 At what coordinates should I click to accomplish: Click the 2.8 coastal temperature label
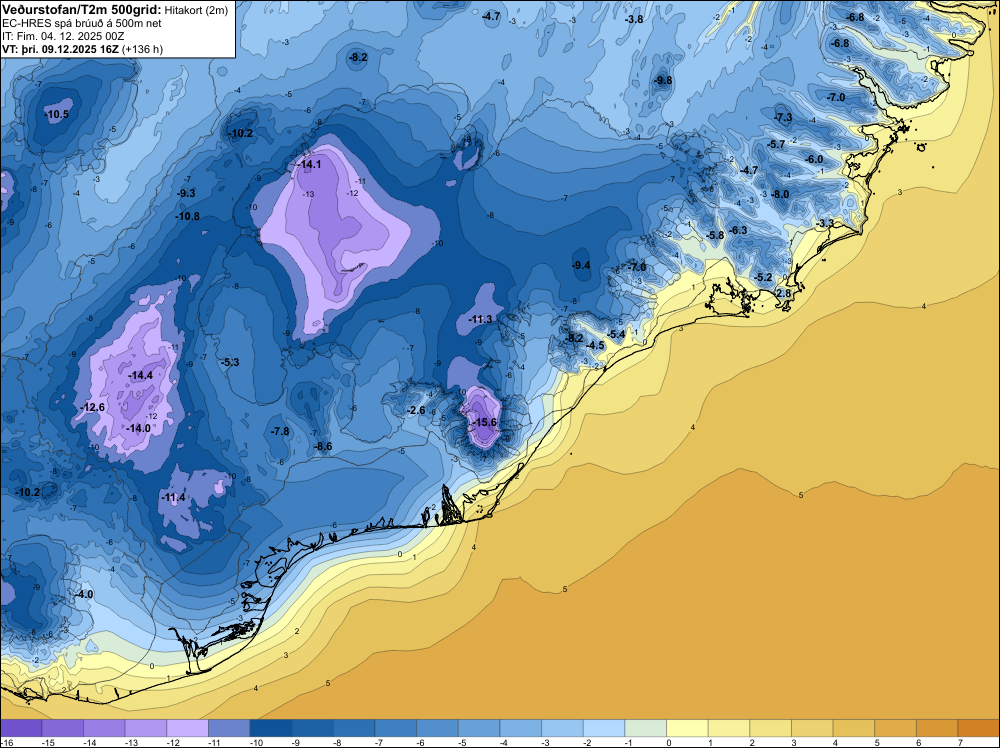coord(784,293)
